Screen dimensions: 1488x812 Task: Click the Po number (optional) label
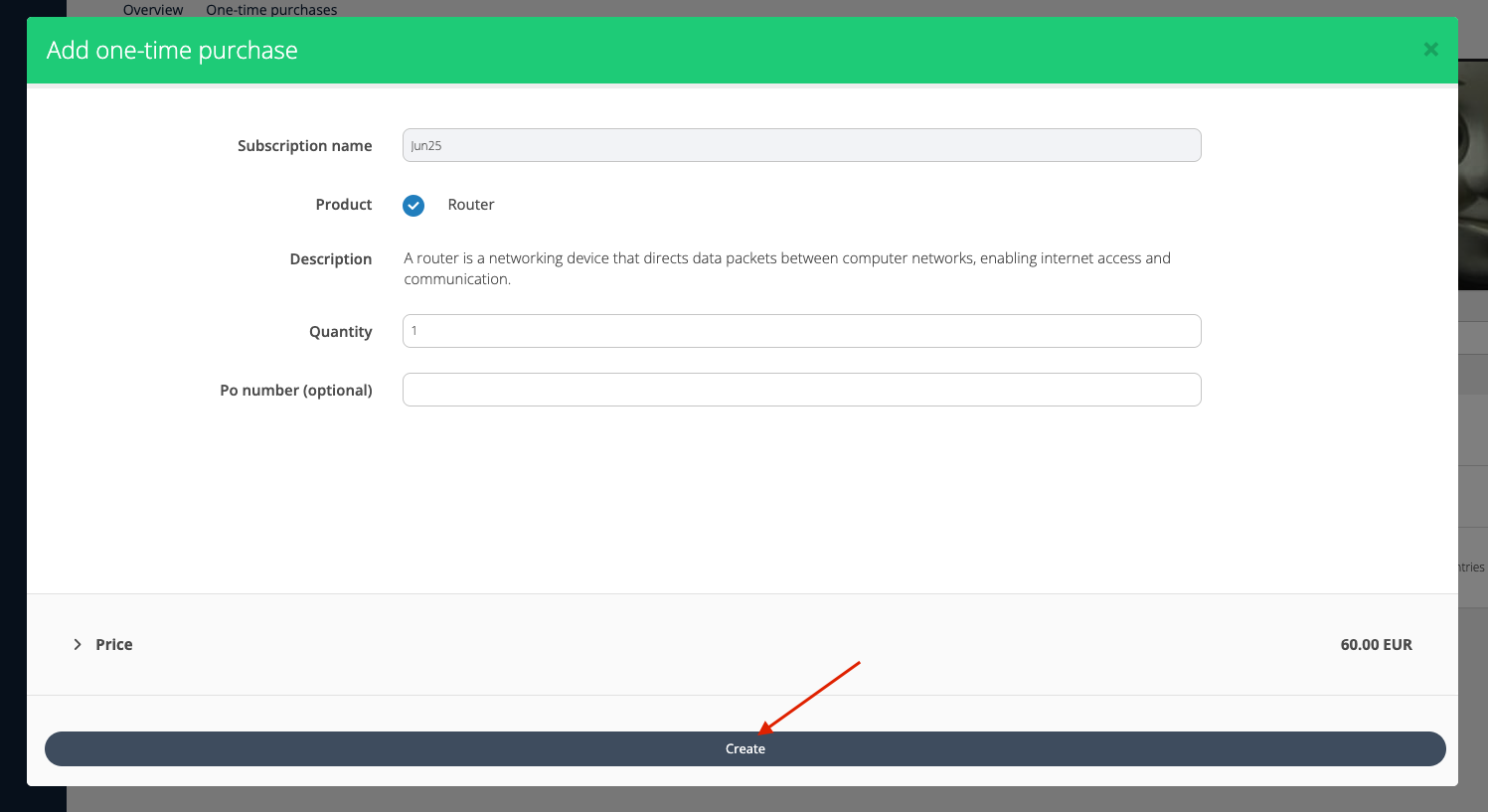click(295, 391)
